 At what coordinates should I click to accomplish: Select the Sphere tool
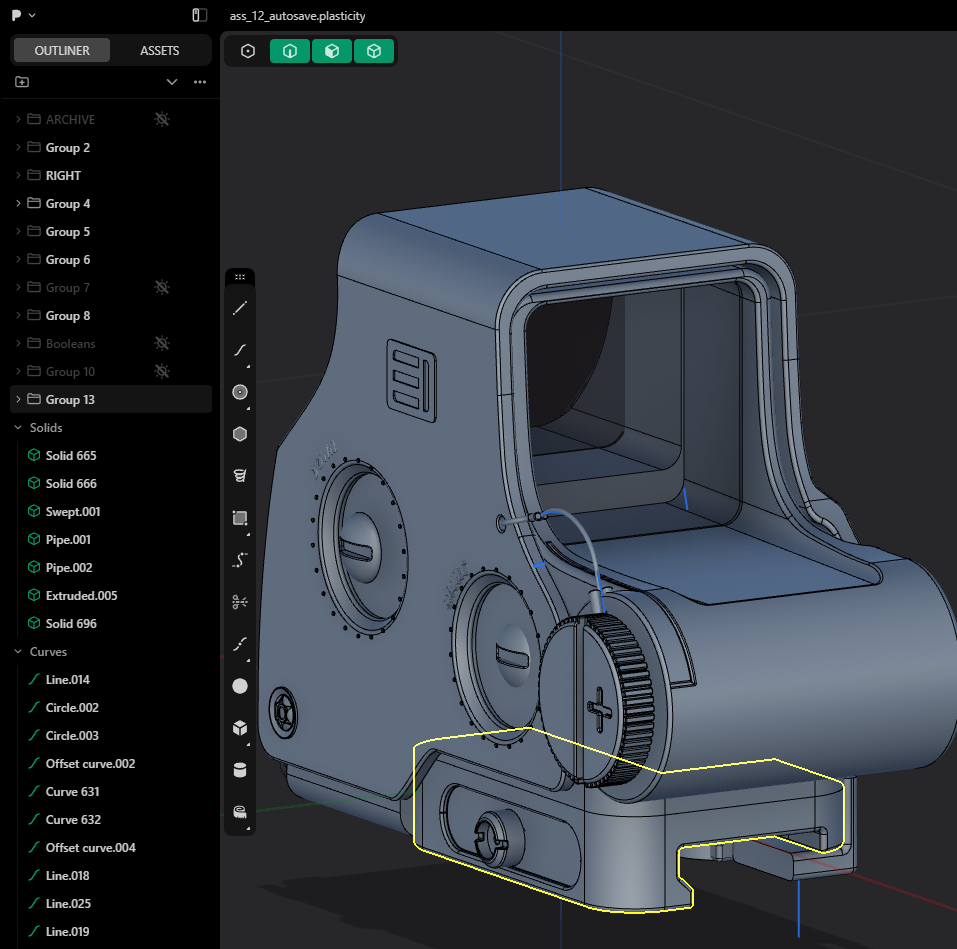pos(240,686)
